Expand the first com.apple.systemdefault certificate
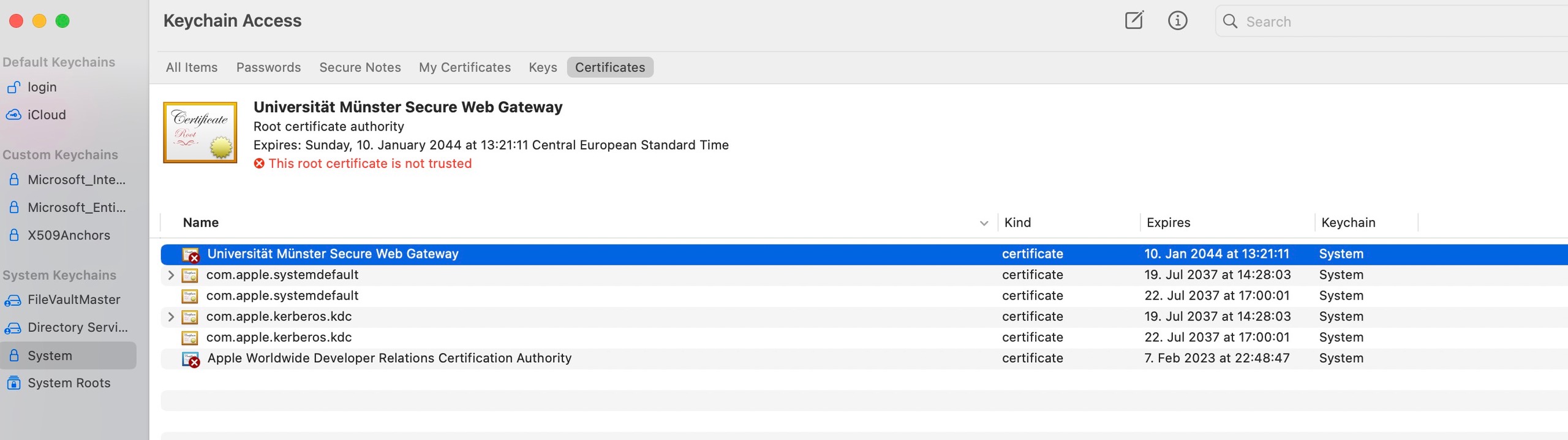Image resolution: width=1568 pixels, height=440 pixels. tap(171, 275)
